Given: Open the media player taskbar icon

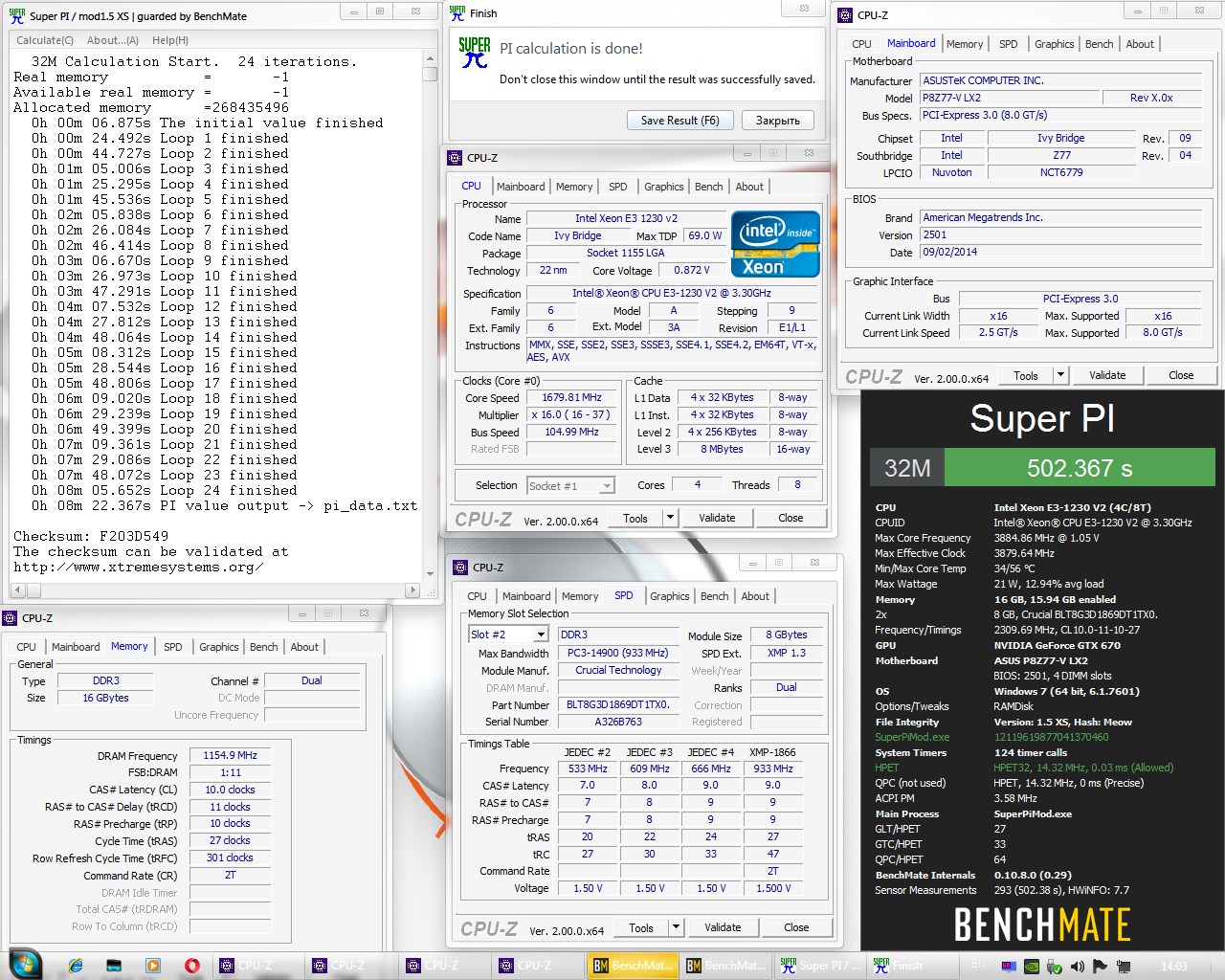Looking at the screenshot, I should click(x=152, y=966).
